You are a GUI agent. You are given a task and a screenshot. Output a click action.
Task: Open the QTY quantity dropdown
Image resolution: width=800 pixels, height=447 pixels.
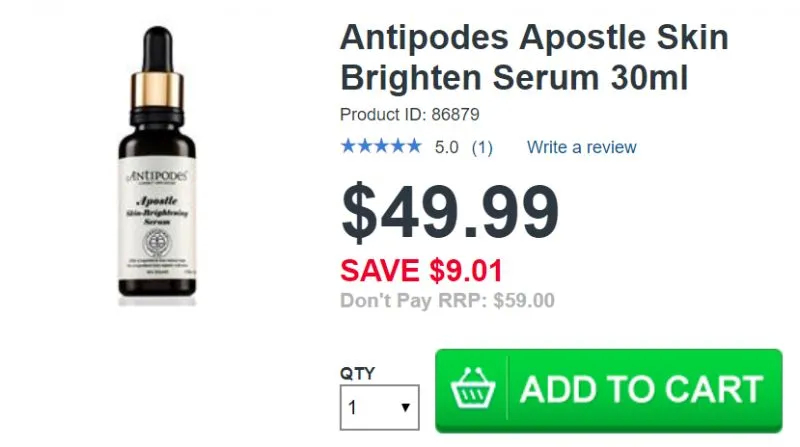coord(380,407)
